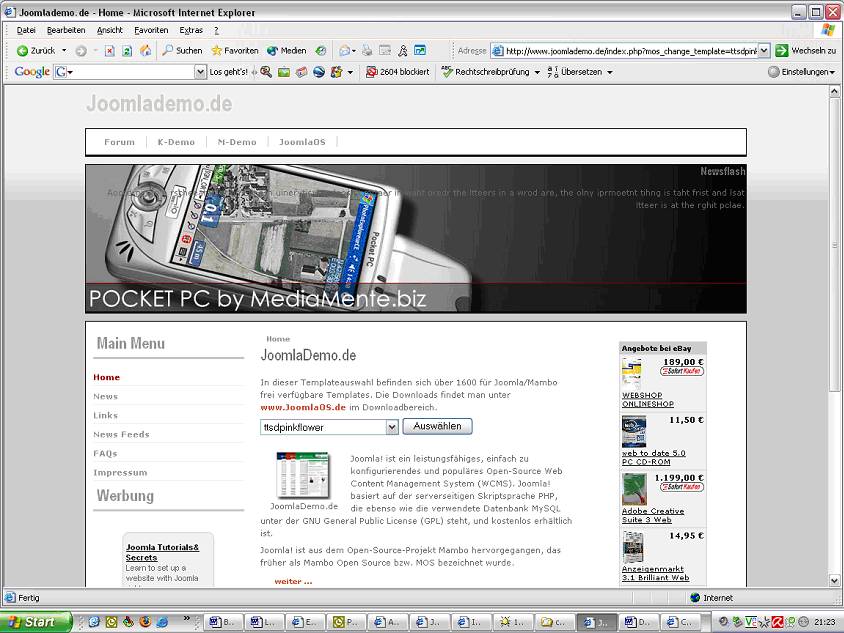Click the Google toolbar globe icon

(319, 72)
